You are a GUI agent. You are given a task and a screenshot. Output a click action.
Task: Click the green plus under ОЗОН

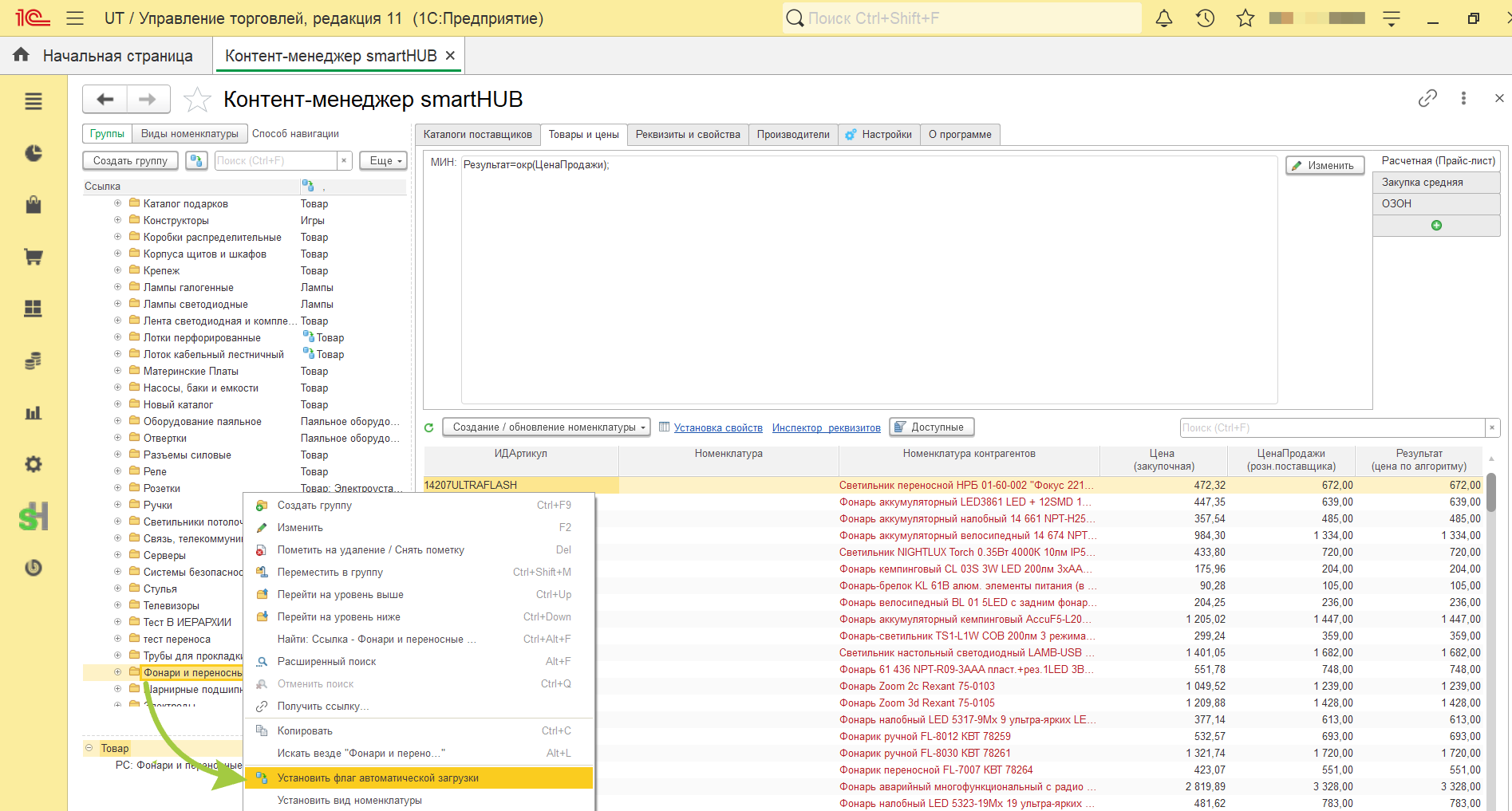[x=1436, y=226]
